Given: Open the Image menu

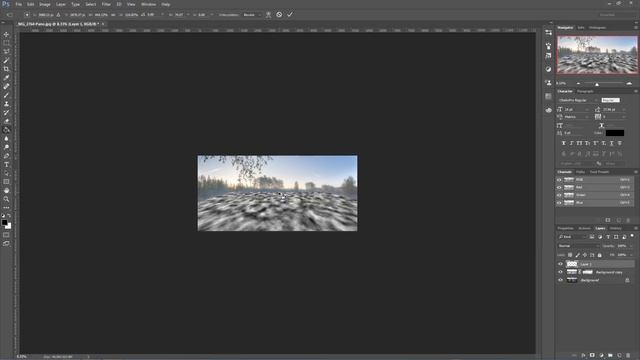Looking at the screenshot, I should coord(44,4).
